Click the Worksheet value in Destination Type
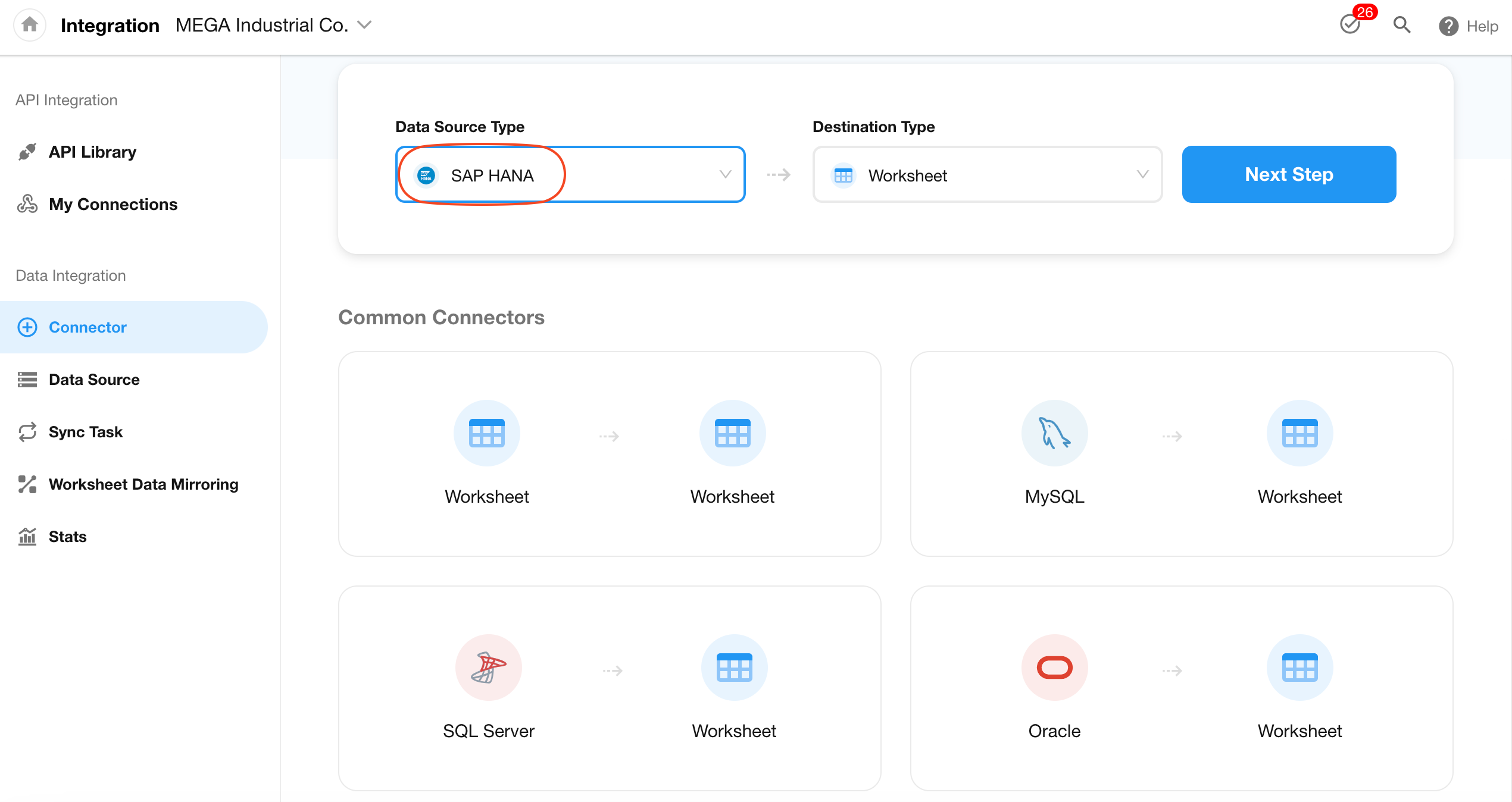 (908, 176)
